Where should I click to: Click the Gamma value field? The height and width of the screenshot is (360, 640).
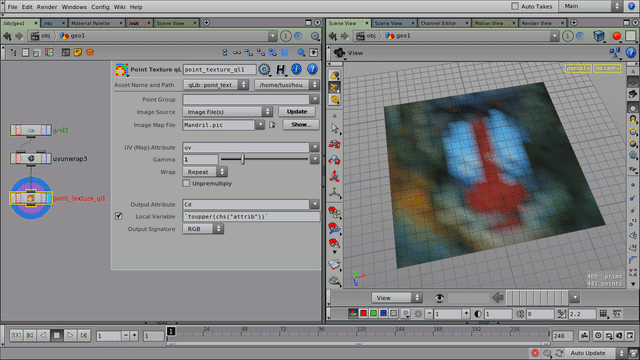coord(200,159)
